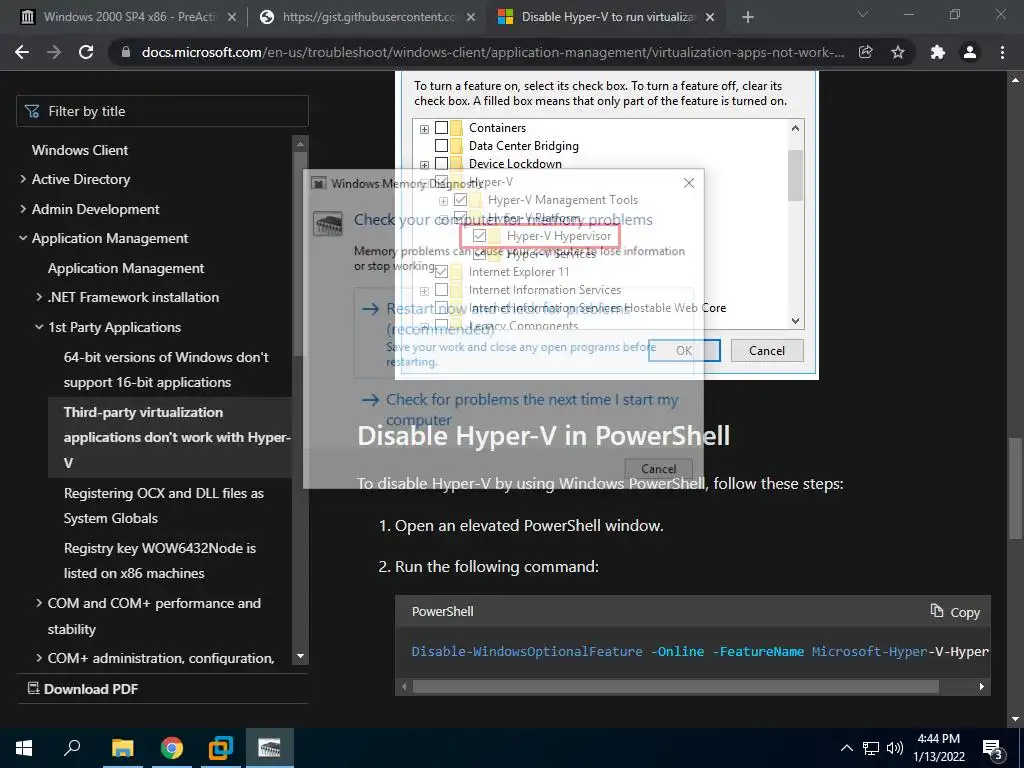1024x768 pixels.
Task: Open the Chrome three-dot menu
Action: 1002,52
